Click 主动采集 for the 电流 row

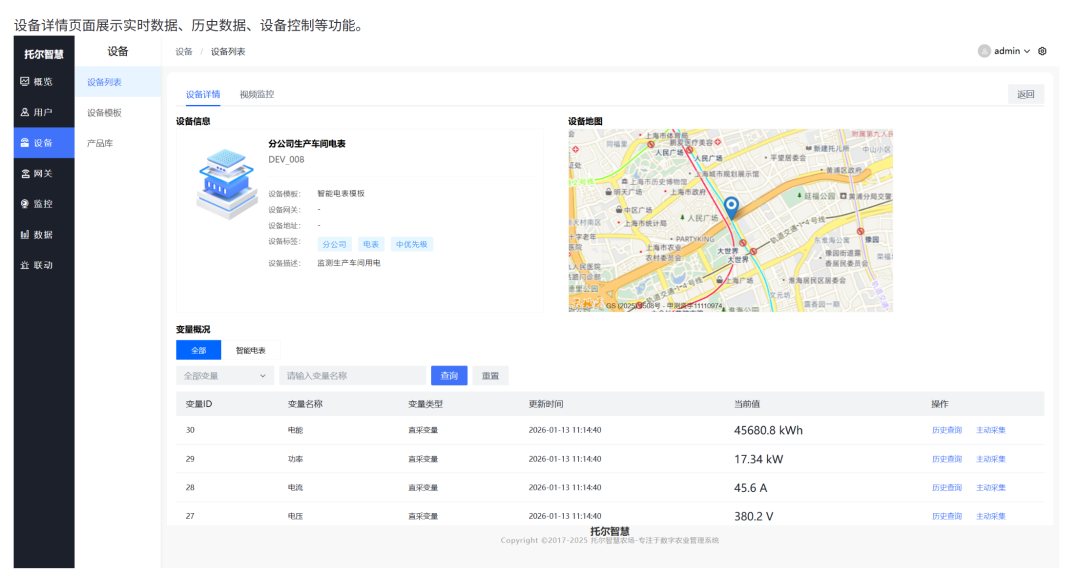click(x=991, y=487)
